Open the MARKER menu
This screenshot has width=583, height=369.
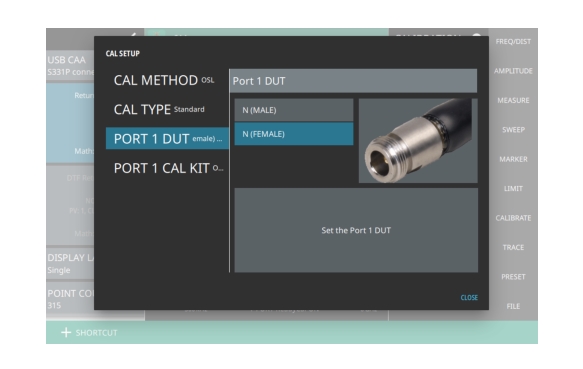513,159
